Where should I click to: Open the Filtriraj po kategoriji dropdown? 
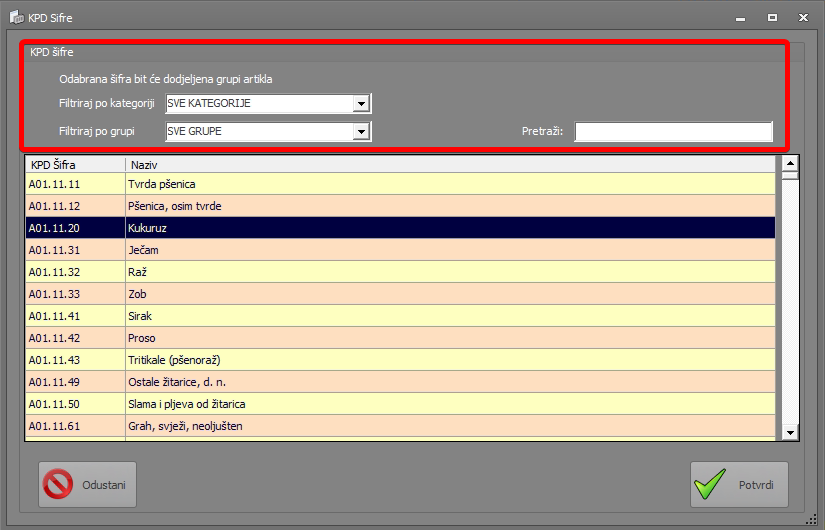[361, 104]
